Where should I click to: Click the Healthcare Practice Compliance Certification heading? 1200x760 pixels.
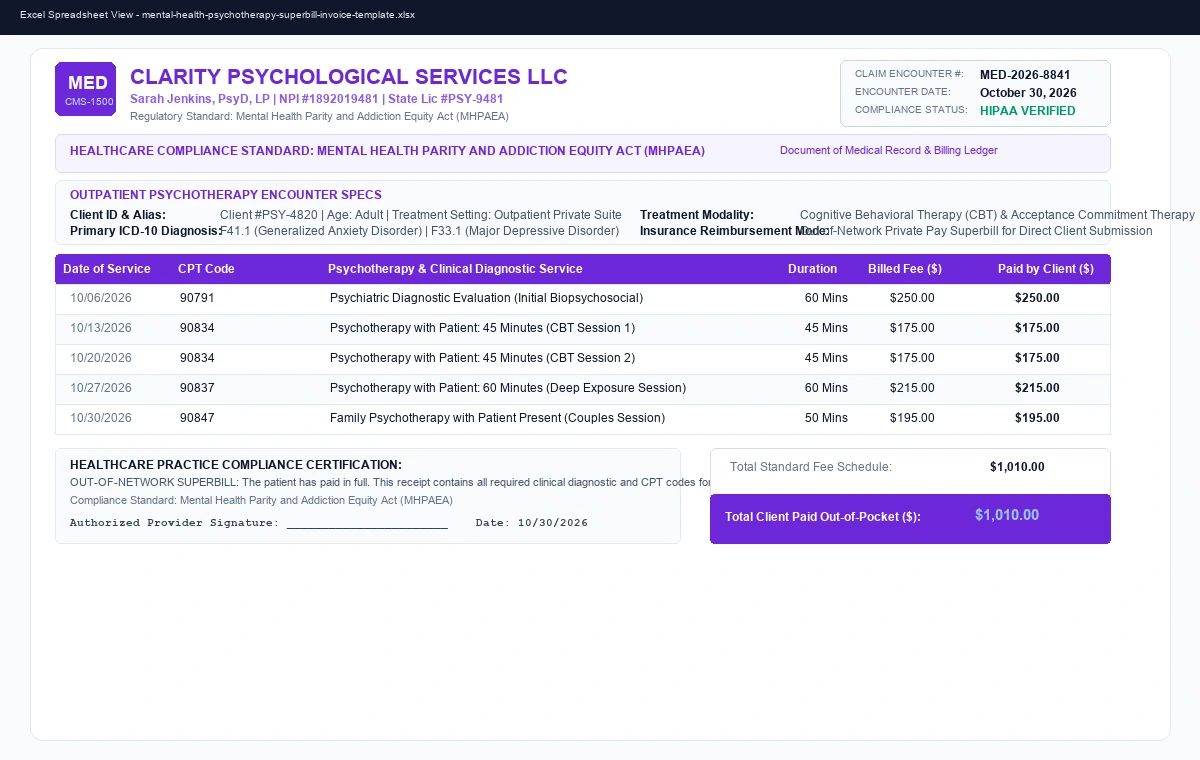click(236, 465)
